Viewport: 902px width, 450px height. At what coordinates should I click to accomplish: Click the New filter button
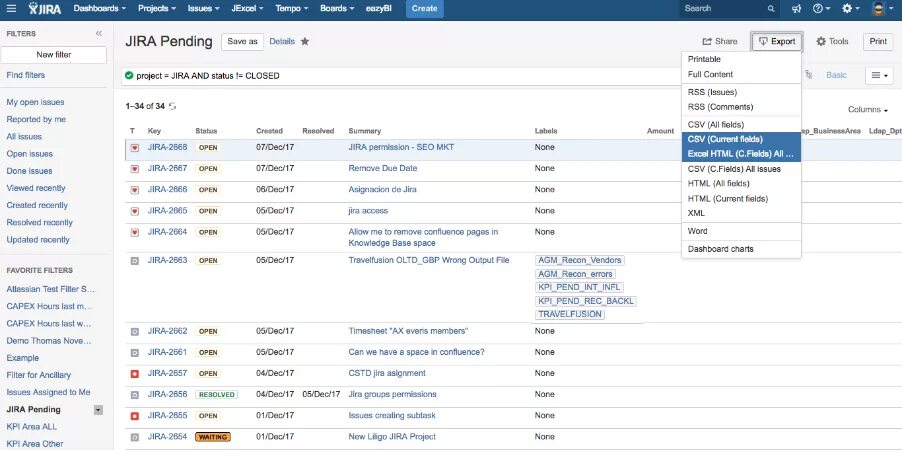pyautogui.click(x=53, y=55)
